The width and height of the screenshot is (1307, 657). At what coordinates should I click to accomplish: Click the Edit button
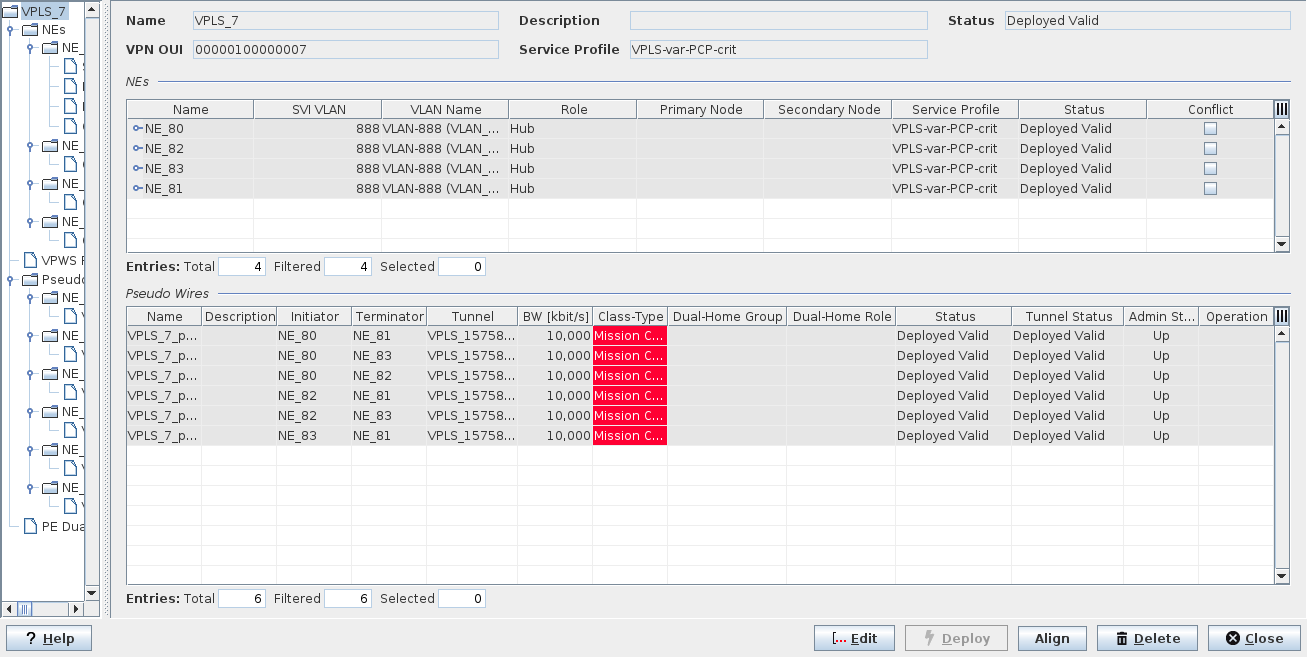tap(854, 638)
